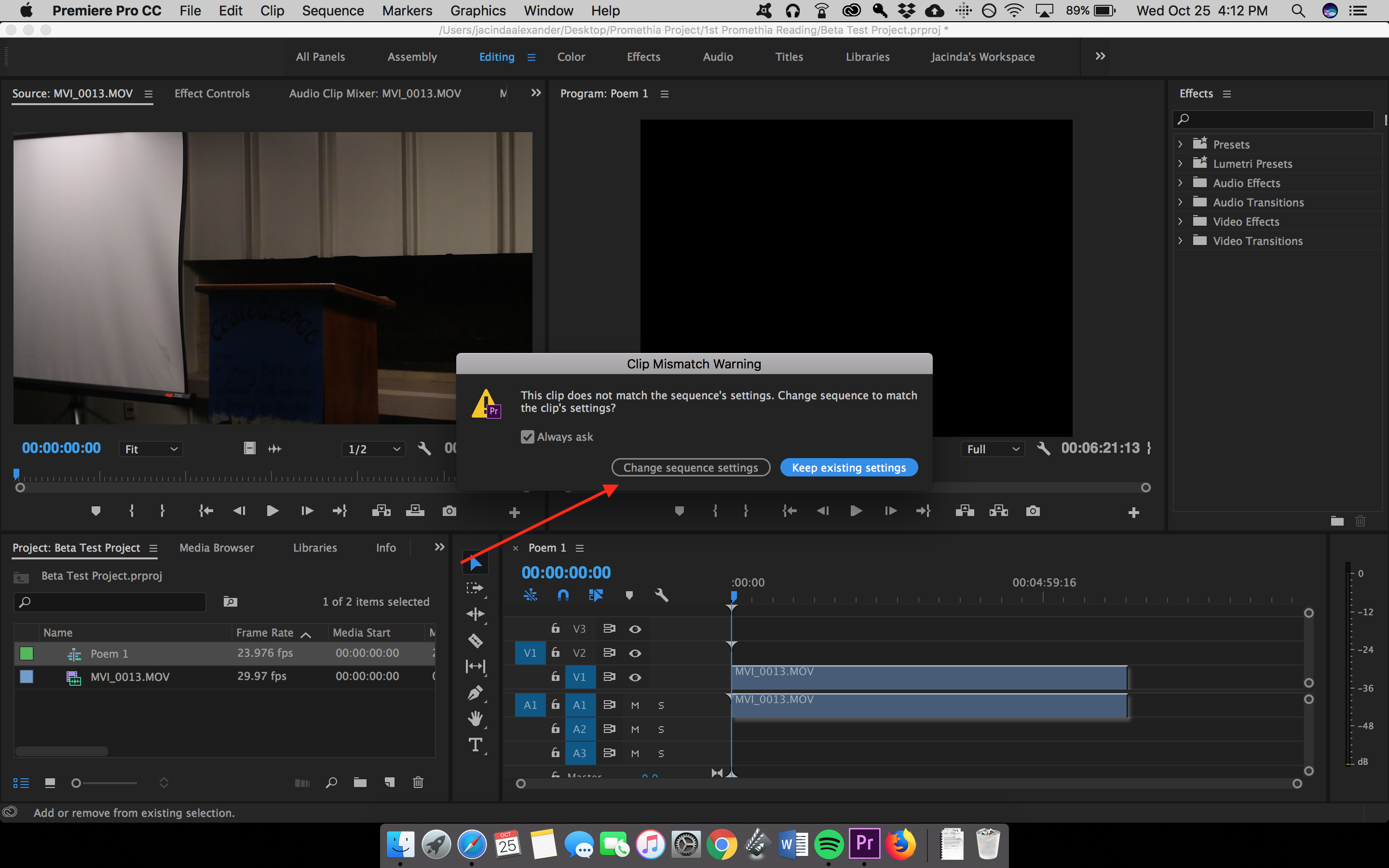Solo audio track A2
The height and width of the screenshot is (868, 1389).
[x=661, y=730]
